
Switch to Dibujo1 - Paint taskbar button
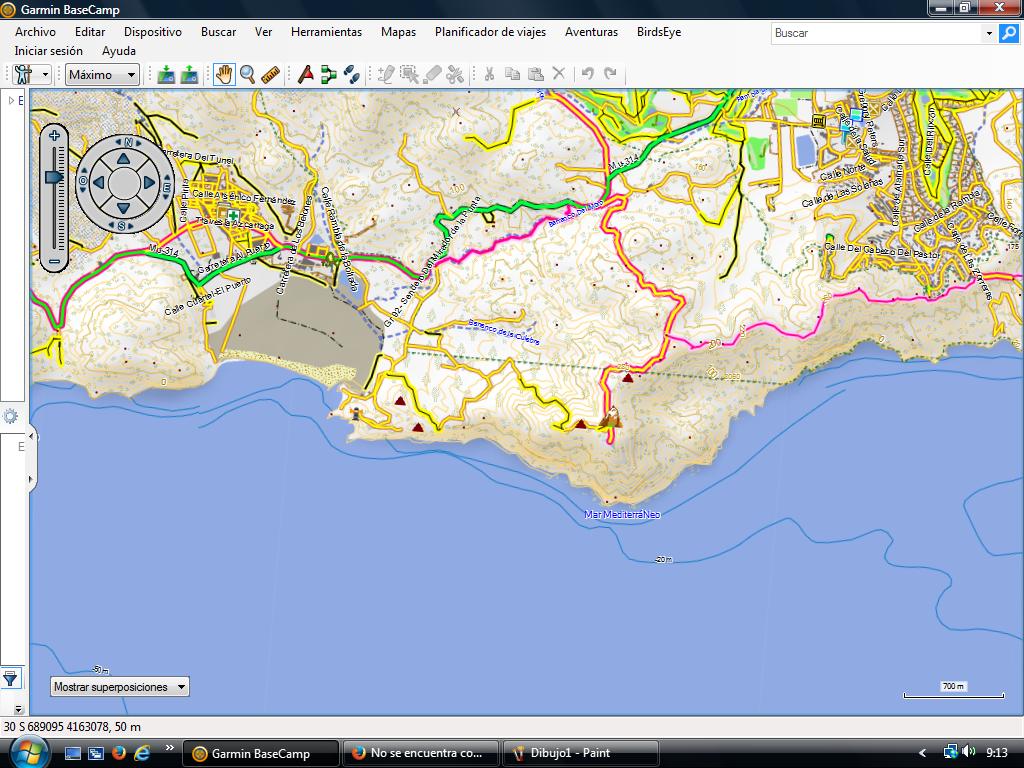581,753
